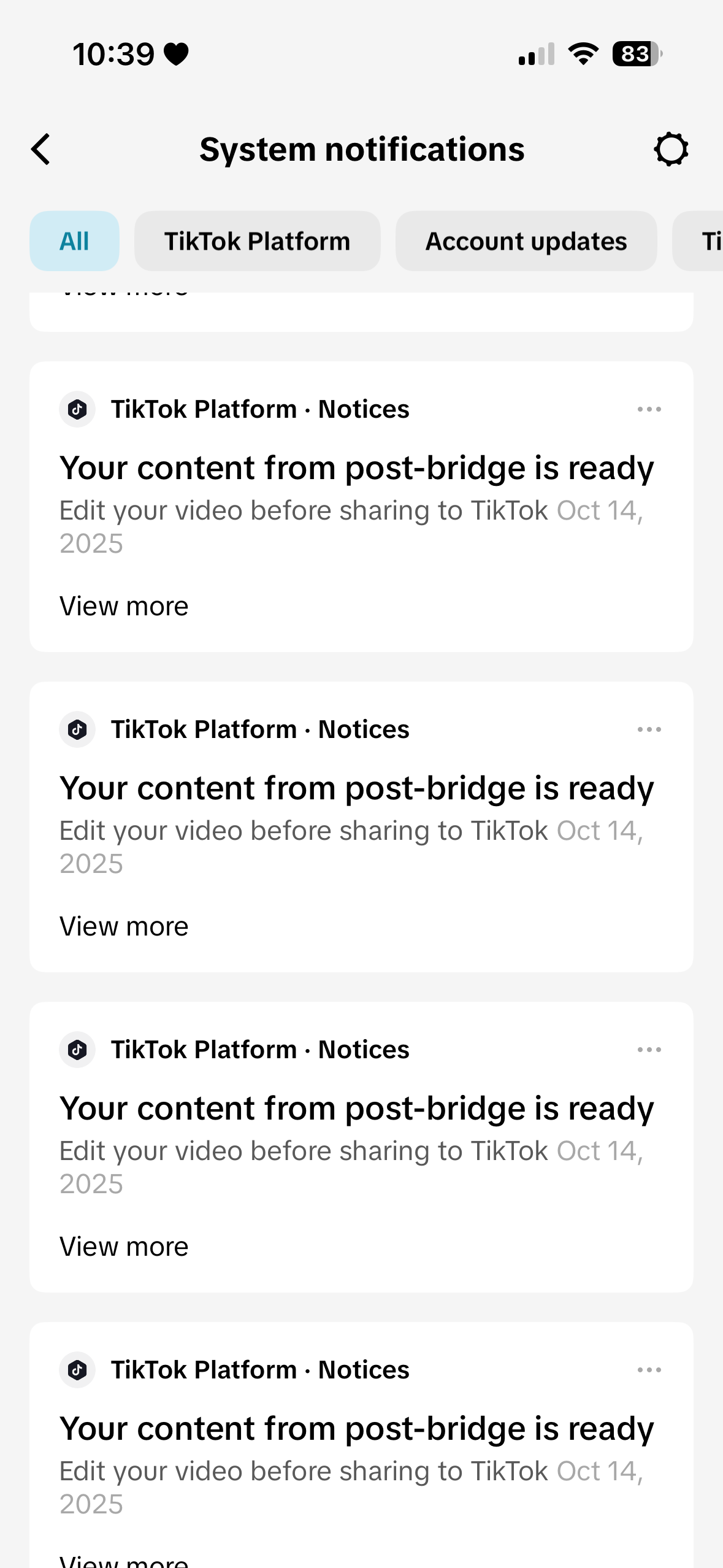Switch to the TikTok Platform tab
The width and height of the screenshot is (723, 1568).
pos(257,241)
